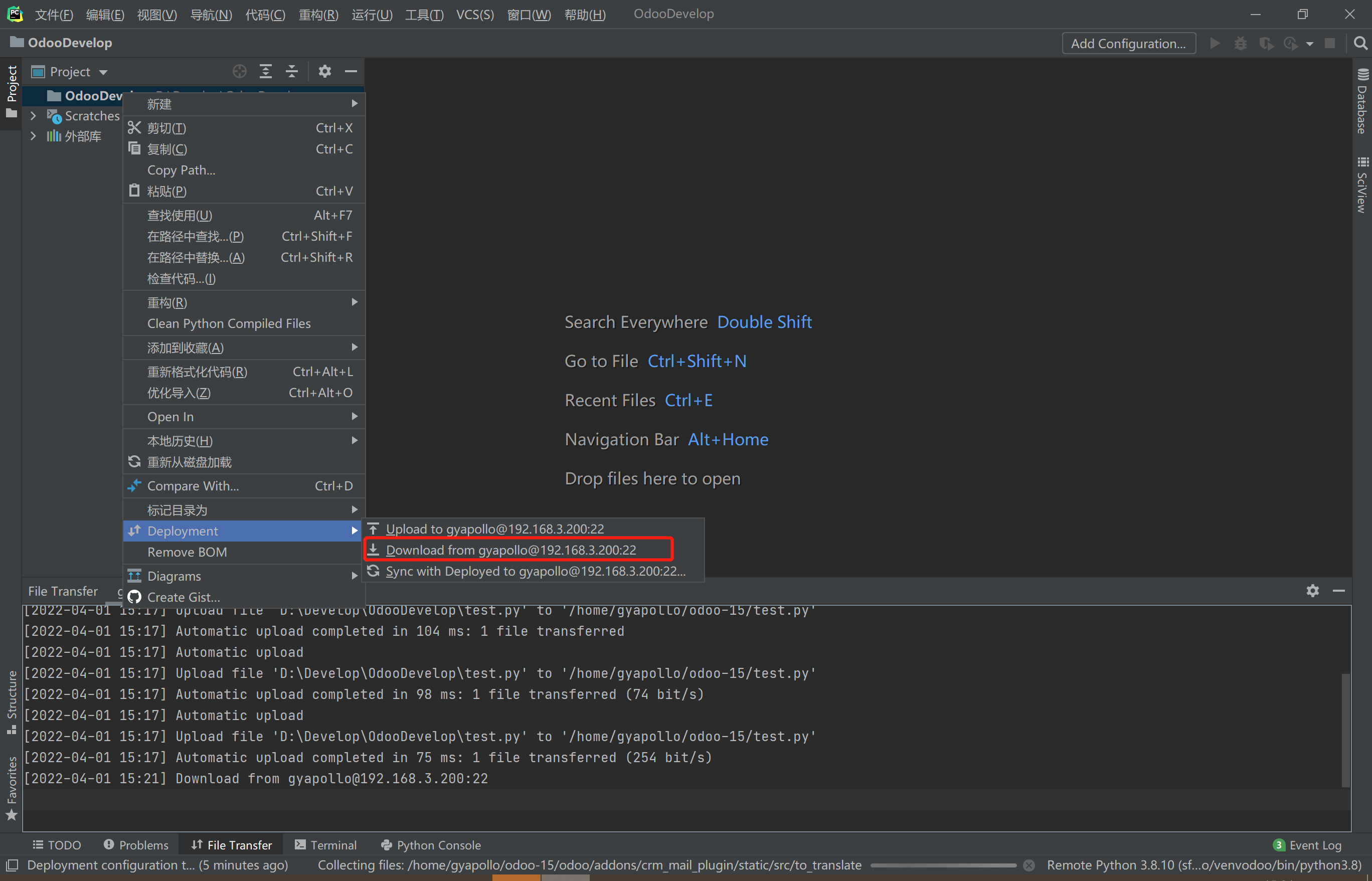Select Create Gist... menu item
Screen dimensions: 1372x881
coord(244,597)
